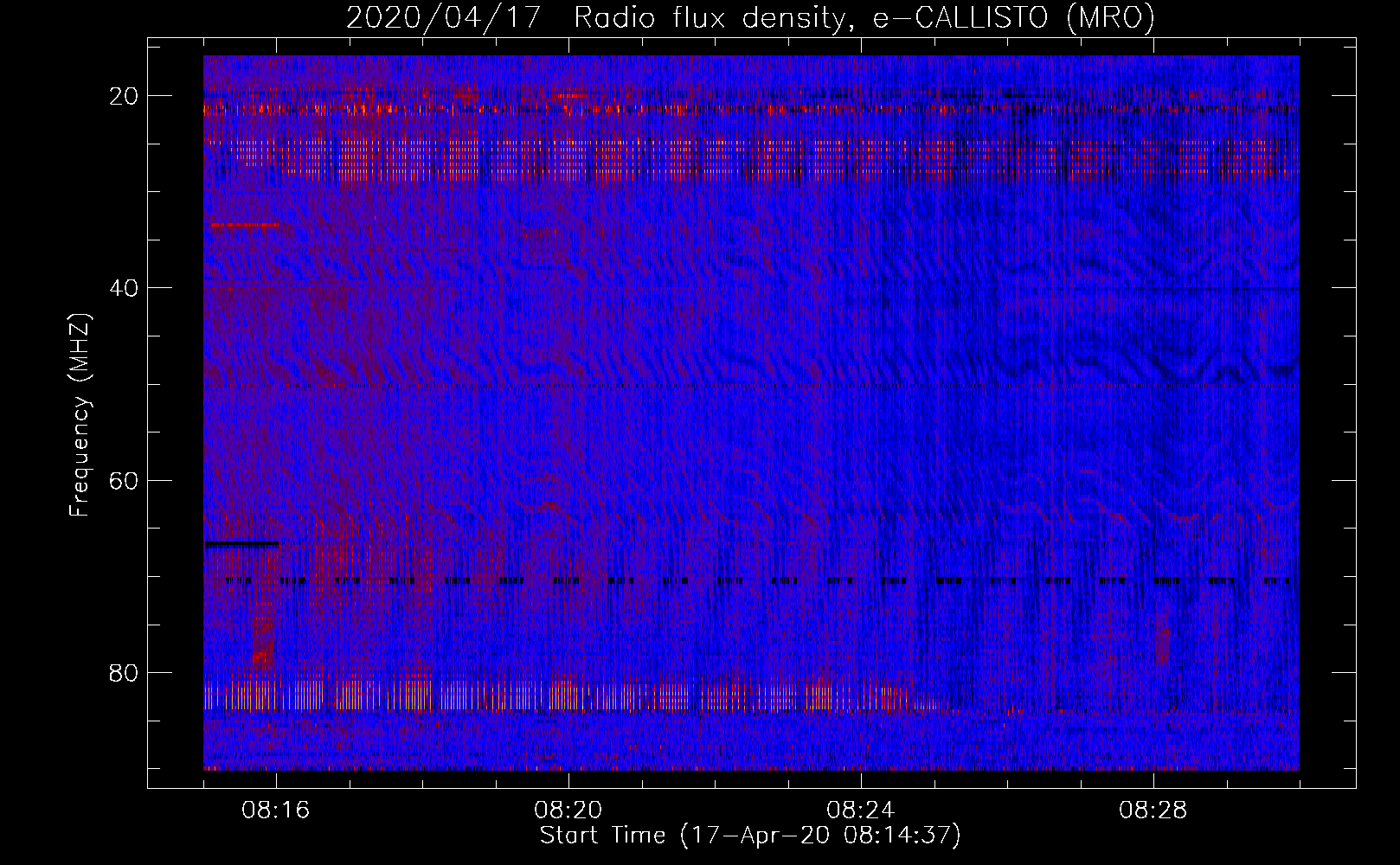Image resolution: width=1400 pixels, height=865 pixels.
Task: Click the 08:24 time tick label
Action: tap(861, 811)
